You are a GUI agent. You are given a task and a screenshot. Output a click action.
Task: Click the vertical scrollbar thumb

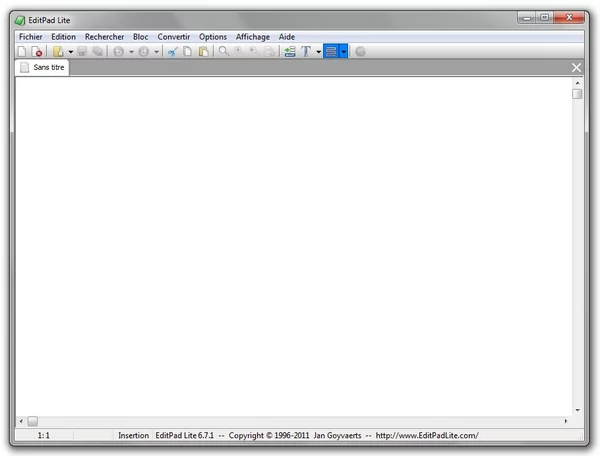click(x=577, y=94)
